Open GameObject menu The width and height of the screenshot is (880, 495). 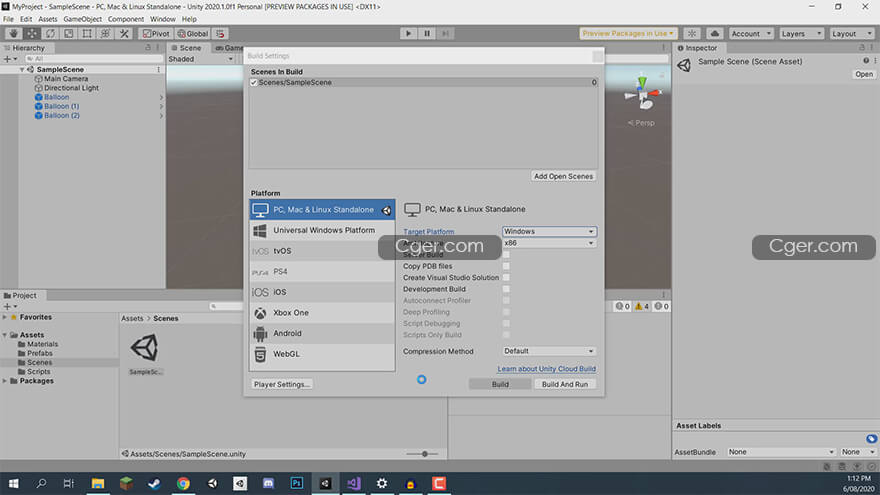click(x=82, y=19)
